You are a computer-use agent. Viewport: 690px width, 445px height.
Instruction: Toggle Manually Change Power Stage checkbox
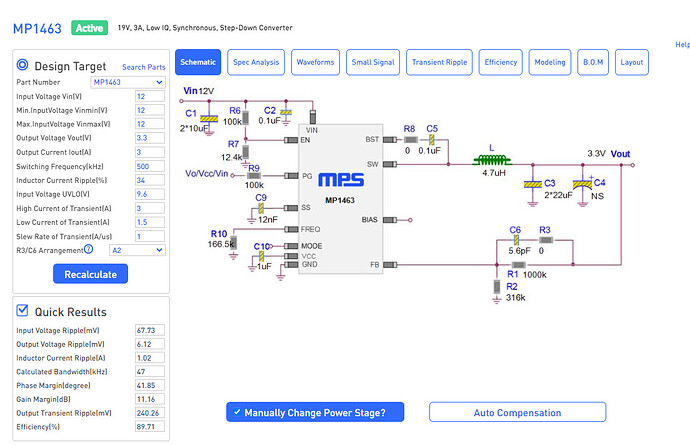tap(237, 412)
